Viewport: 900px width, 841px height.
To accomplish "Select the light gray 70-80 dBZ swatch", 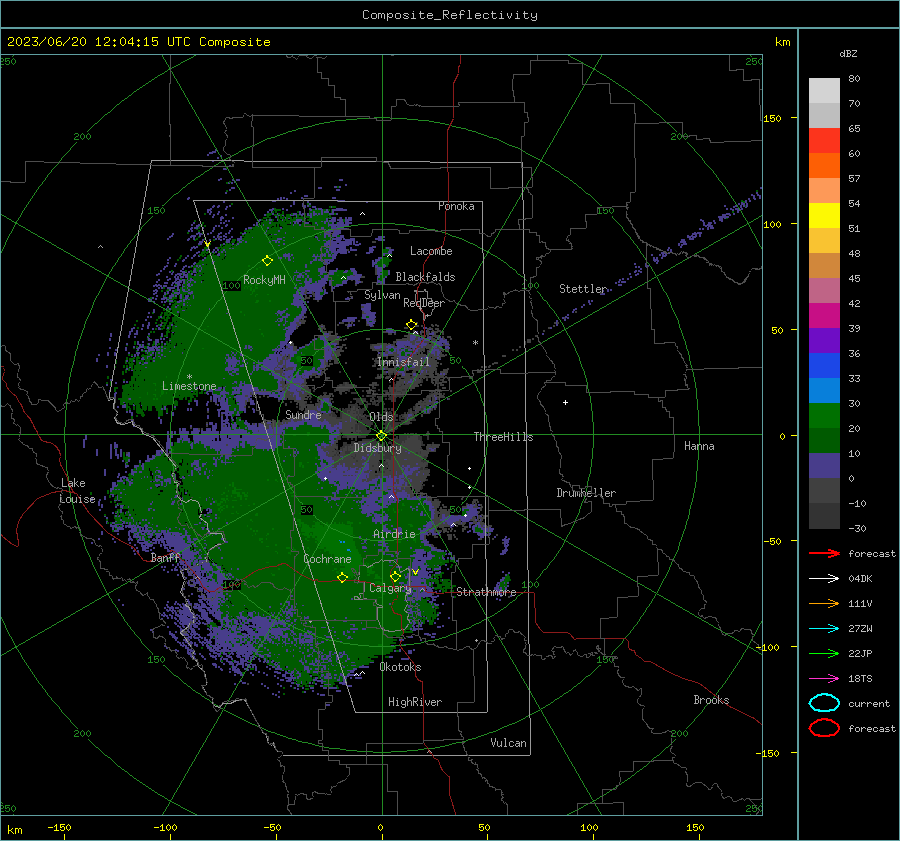I will point(824,91).
